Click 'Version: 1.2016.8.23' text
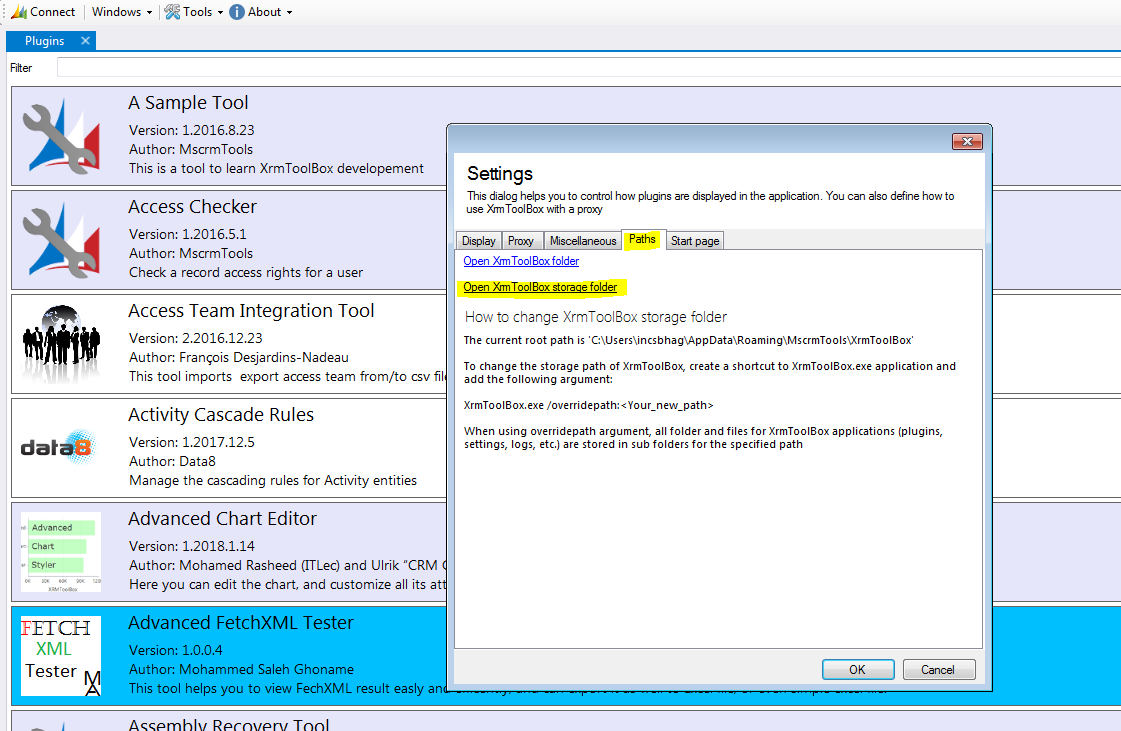Viewport: 1121px width, 731px height. (192, 130)
